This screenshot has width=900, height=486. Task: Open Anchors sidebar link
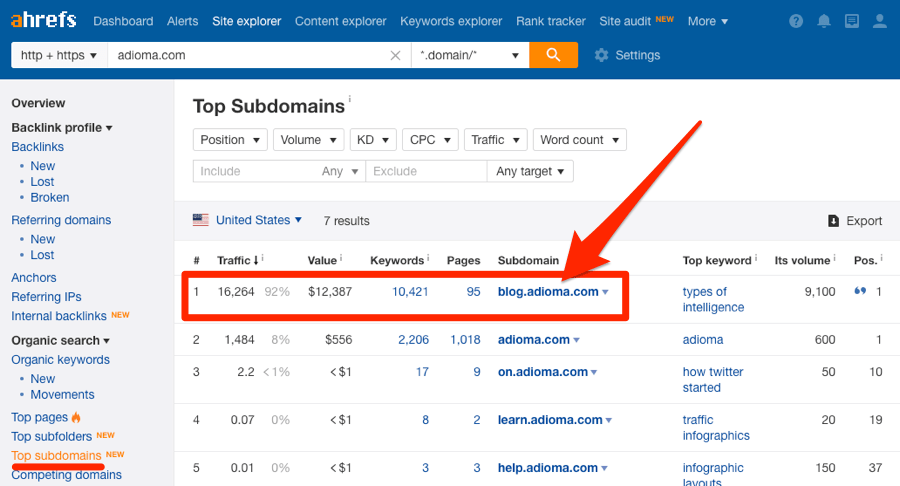point(34,278)
